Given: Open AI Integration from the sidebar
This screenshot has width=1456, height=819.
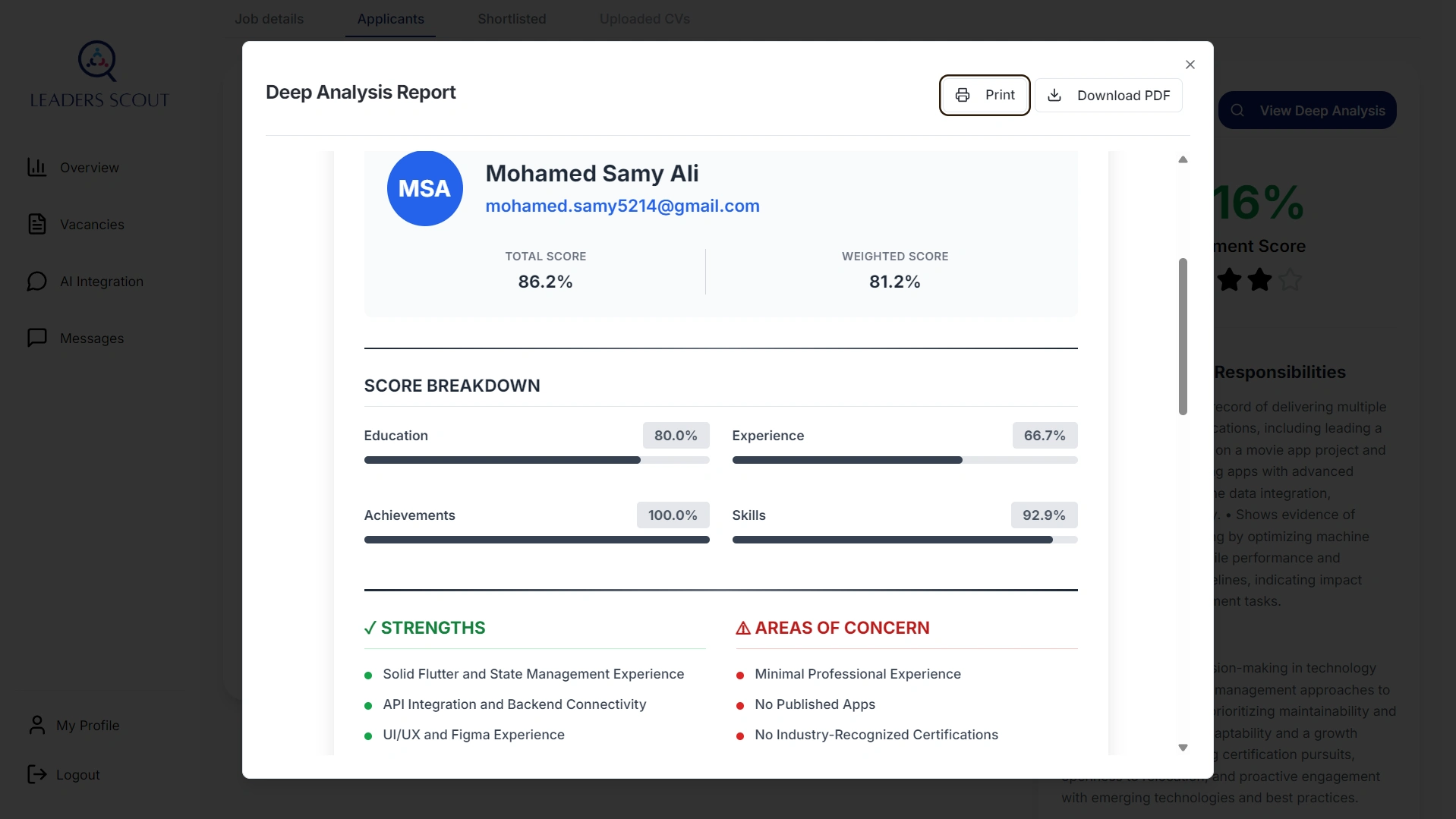Looking at the screenshot, I should [x=36, y=280].
